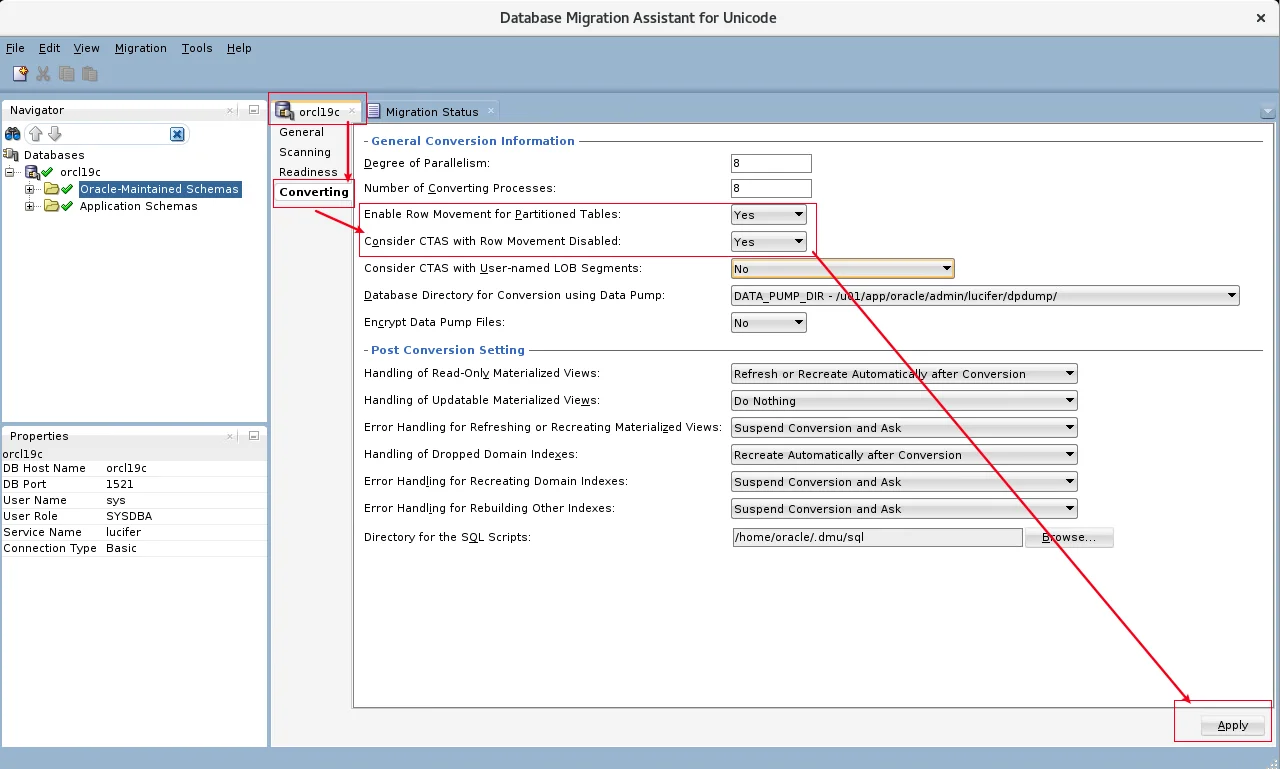
Task: Click the binoculars find icon in Navigator
Action: coord(13,134)
